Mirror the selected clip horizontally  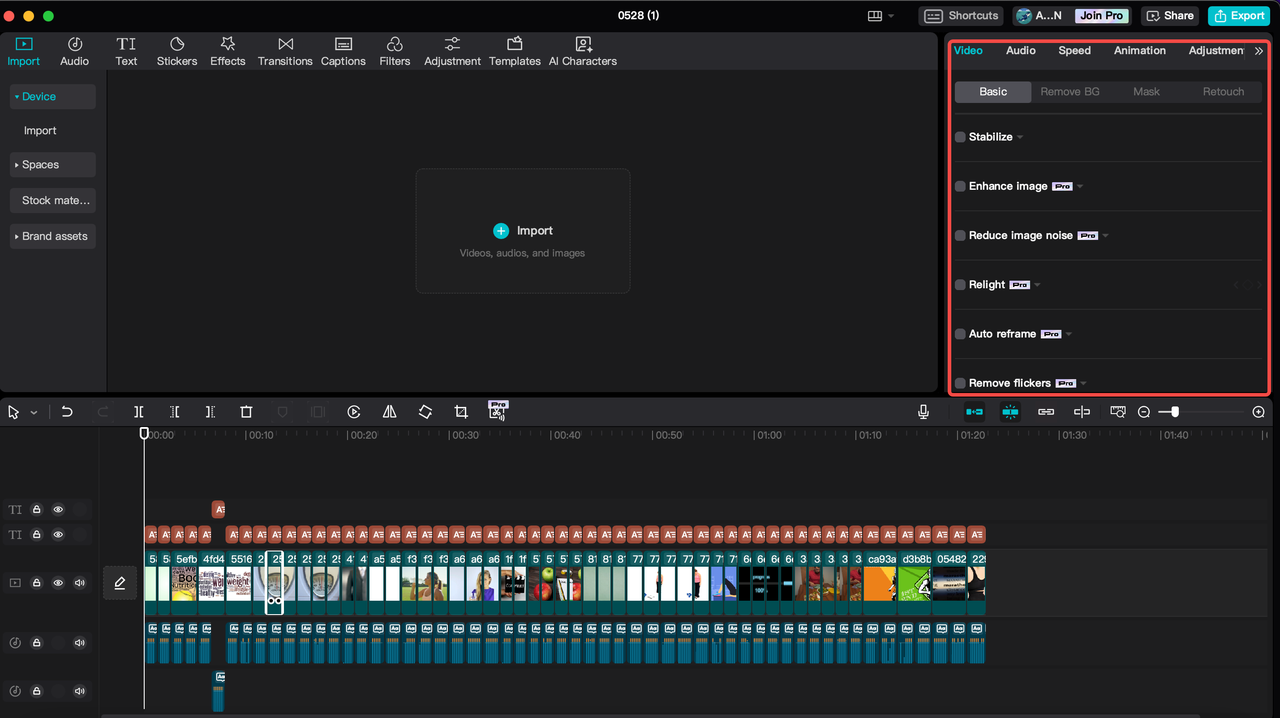pyautogui.click(x=390, y=412)
